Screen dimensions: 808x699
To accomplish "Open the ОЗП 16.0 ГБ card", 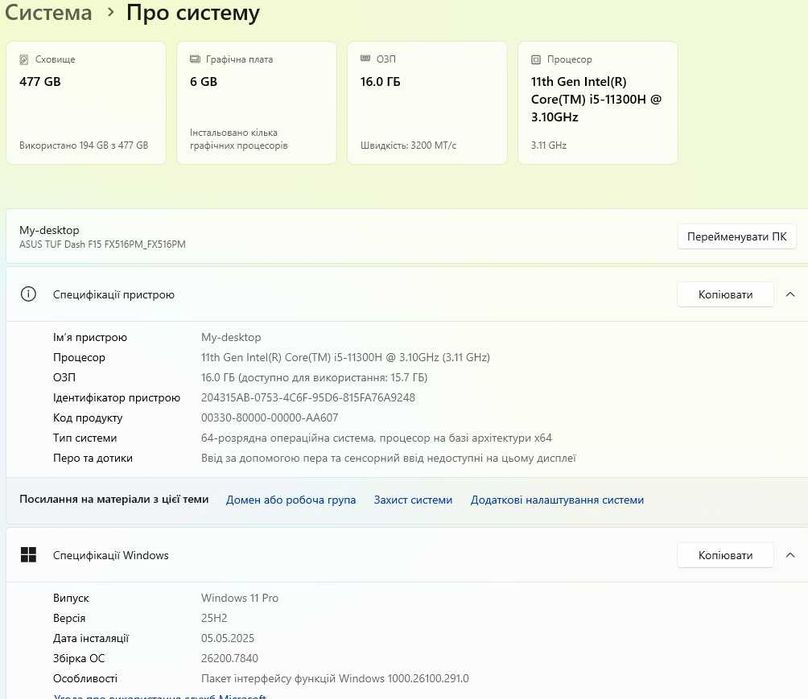I will click(427, 103).
